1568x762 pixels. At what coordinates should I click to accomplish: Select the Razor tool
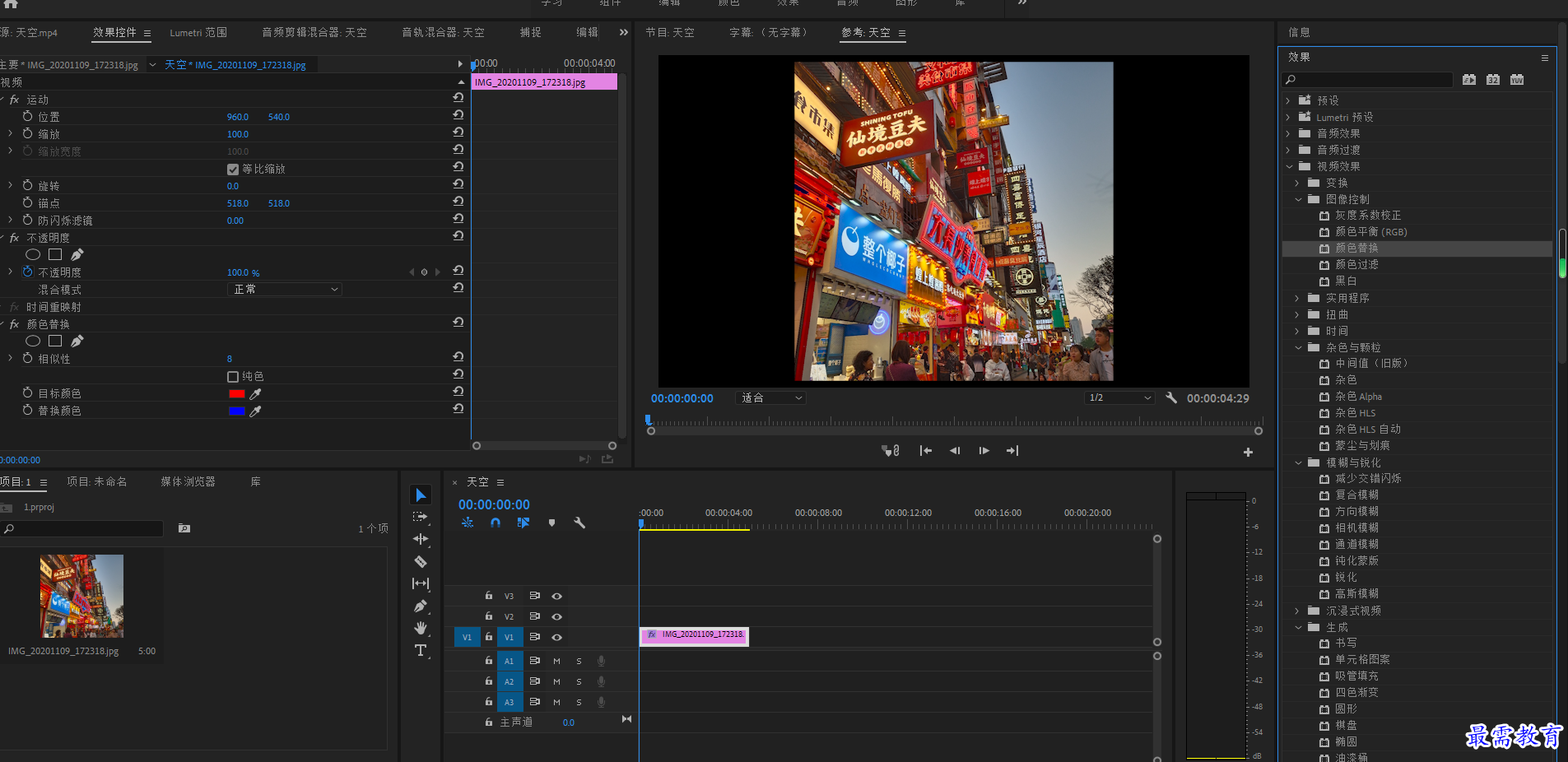[x=421, y=561]
